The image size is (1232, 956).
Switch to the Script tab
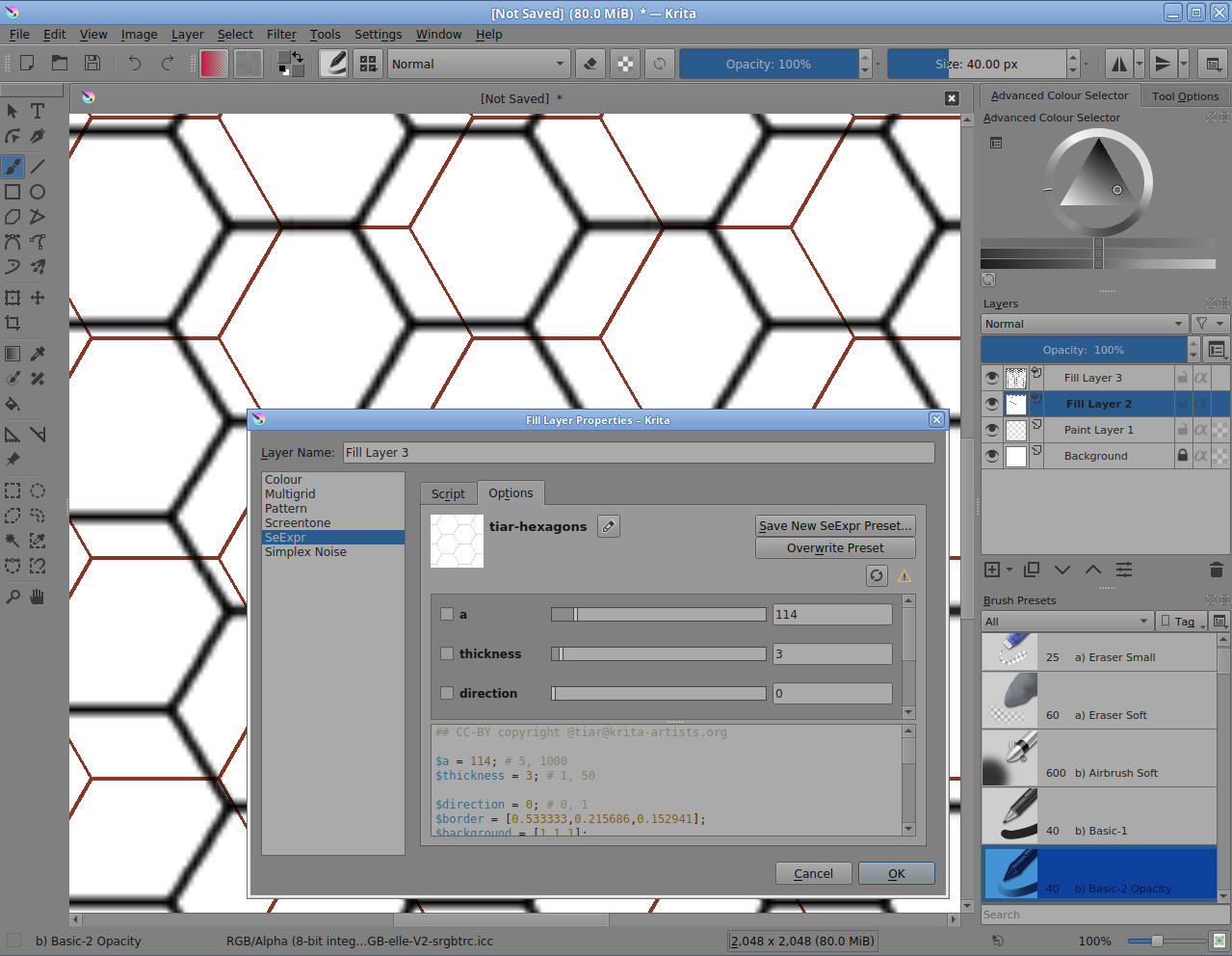(x=448, y=492)
